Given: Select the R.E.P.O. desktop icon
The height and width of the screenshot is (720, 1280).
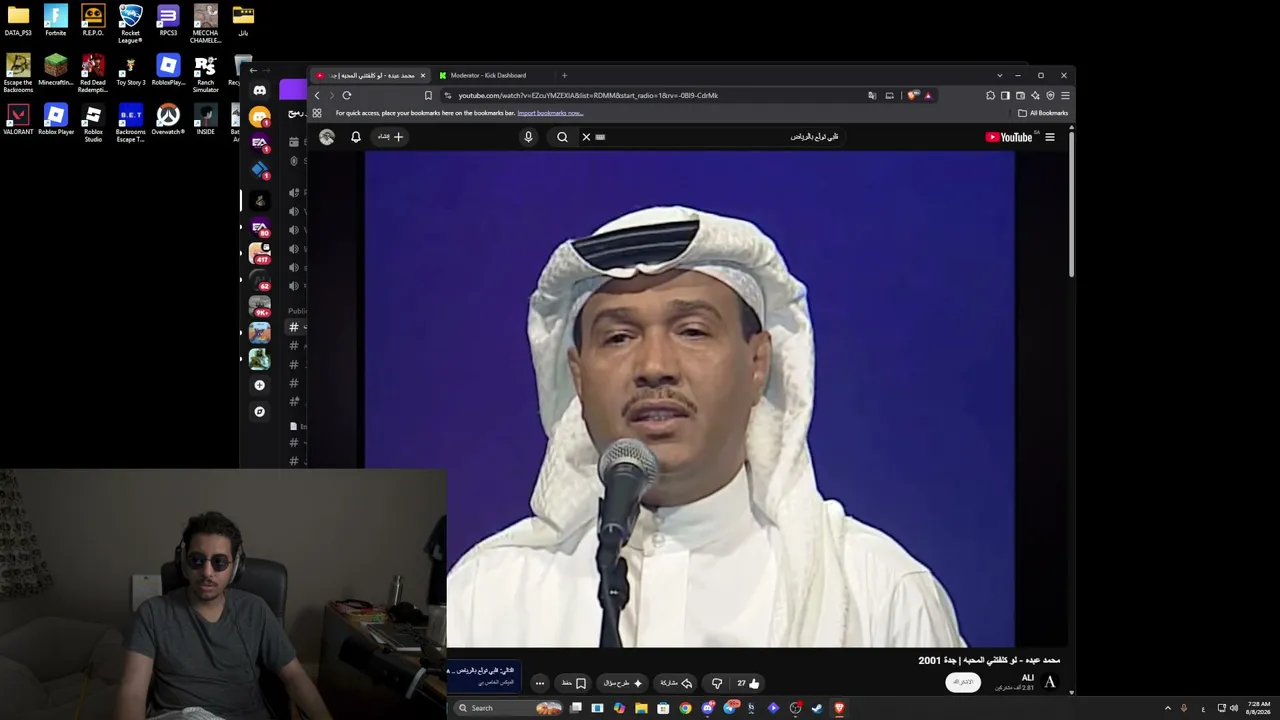Looking at the screenshot, I should [93, 20].
